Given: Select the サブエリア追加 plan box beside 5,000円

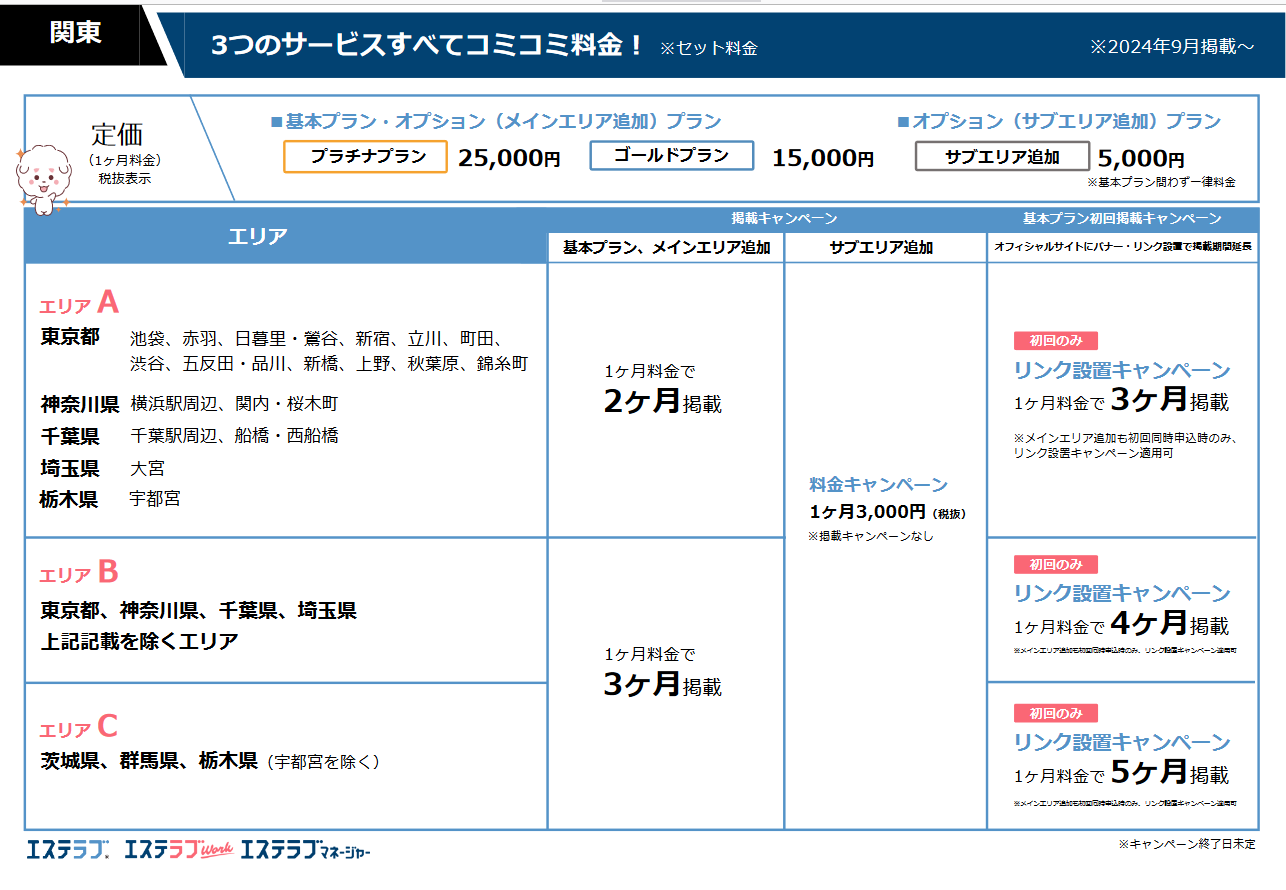Looking at the screenshot, I should pyautogui.click(x=1002, y=156).
